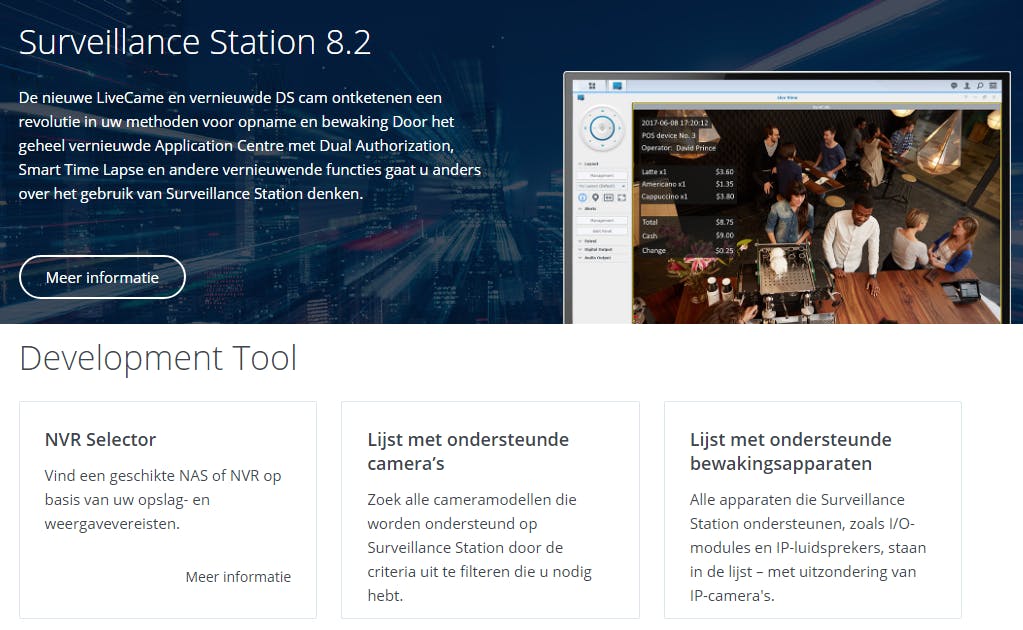The image size is (1023, 630).
Task: Click the main menu grid icon in product screenshot
Action: click(x=592, y=85)
